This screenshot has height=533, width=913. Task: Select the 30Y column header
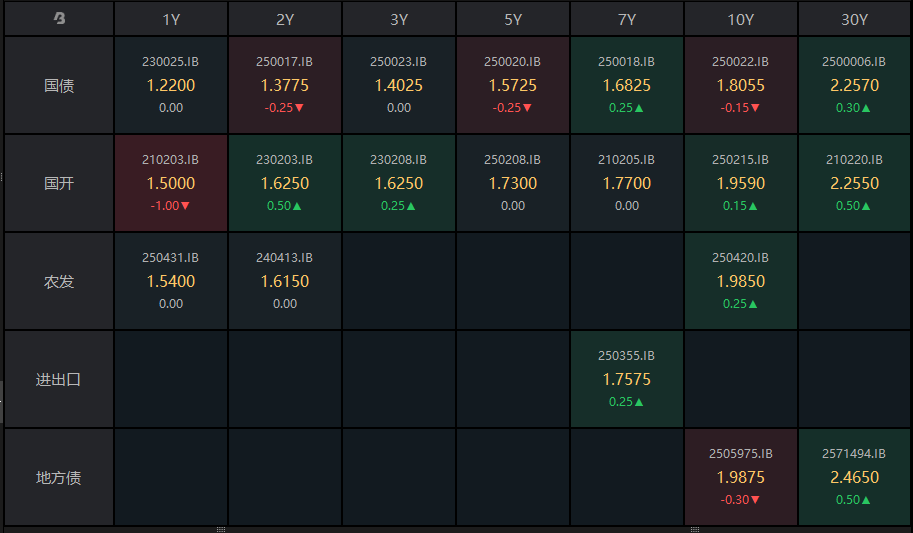point(854,19)
